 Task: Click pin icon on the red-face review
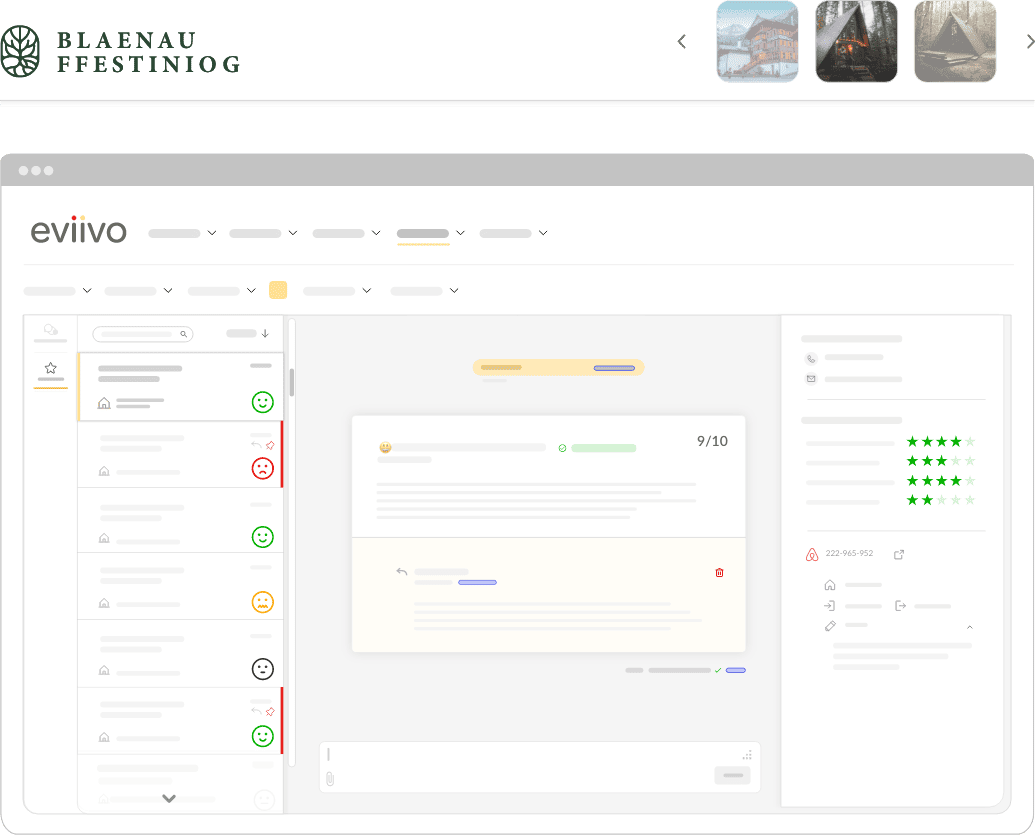[270, 445]
